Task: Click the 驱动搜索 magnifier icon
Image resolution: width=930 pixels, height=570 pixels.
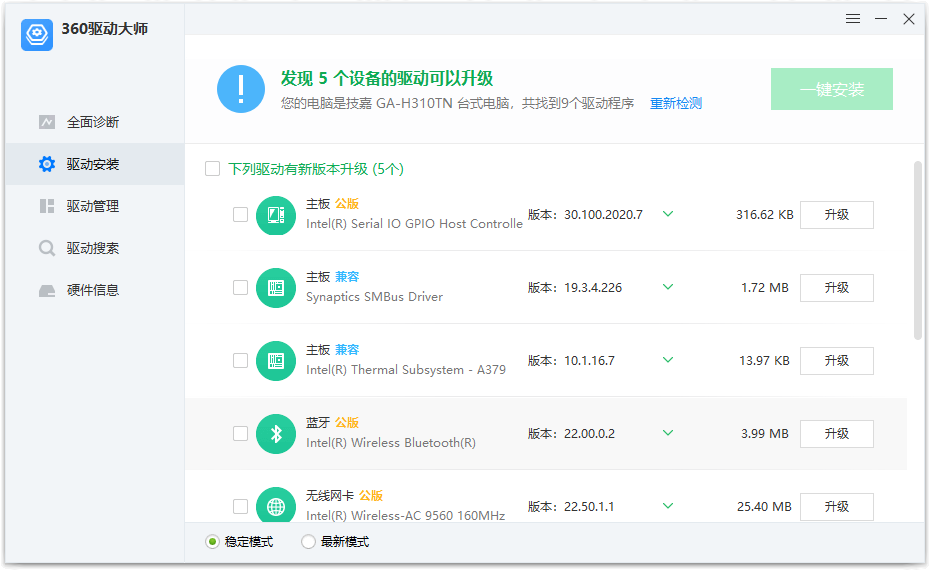Action: [x=47, y=248]
